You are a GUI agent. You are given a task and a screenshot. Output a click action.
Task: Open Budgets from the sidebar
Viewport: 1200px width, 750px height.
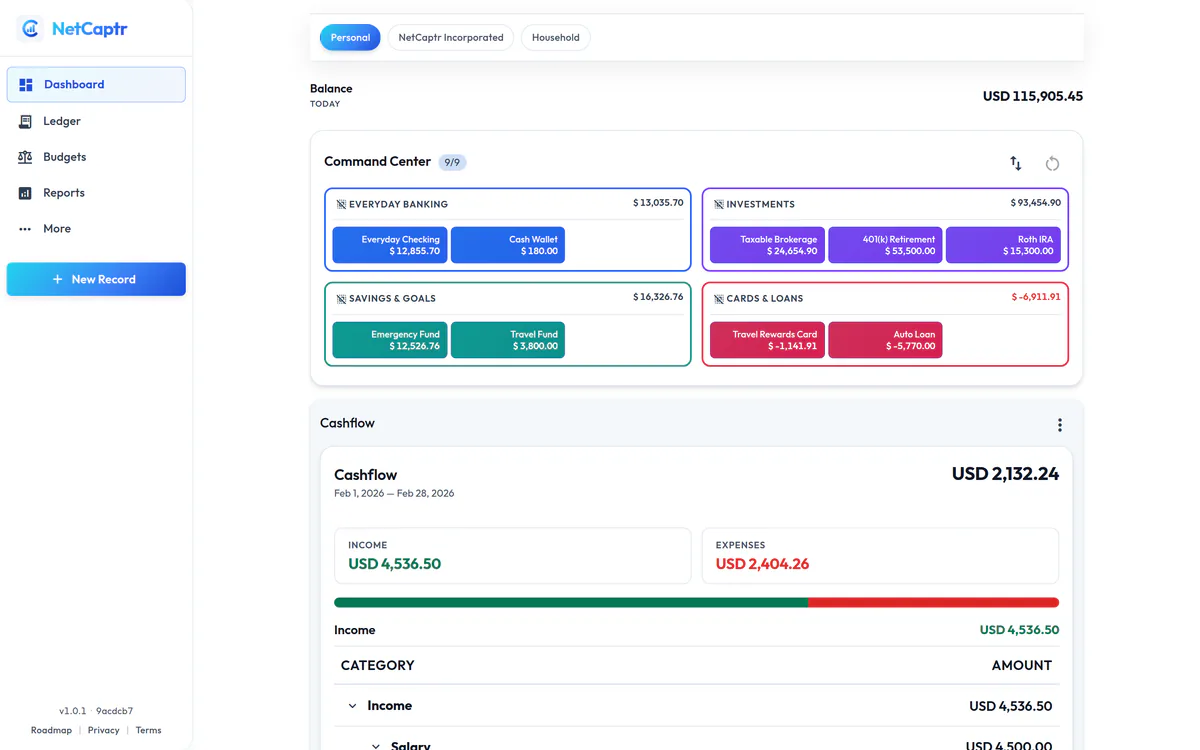point(96,157)
